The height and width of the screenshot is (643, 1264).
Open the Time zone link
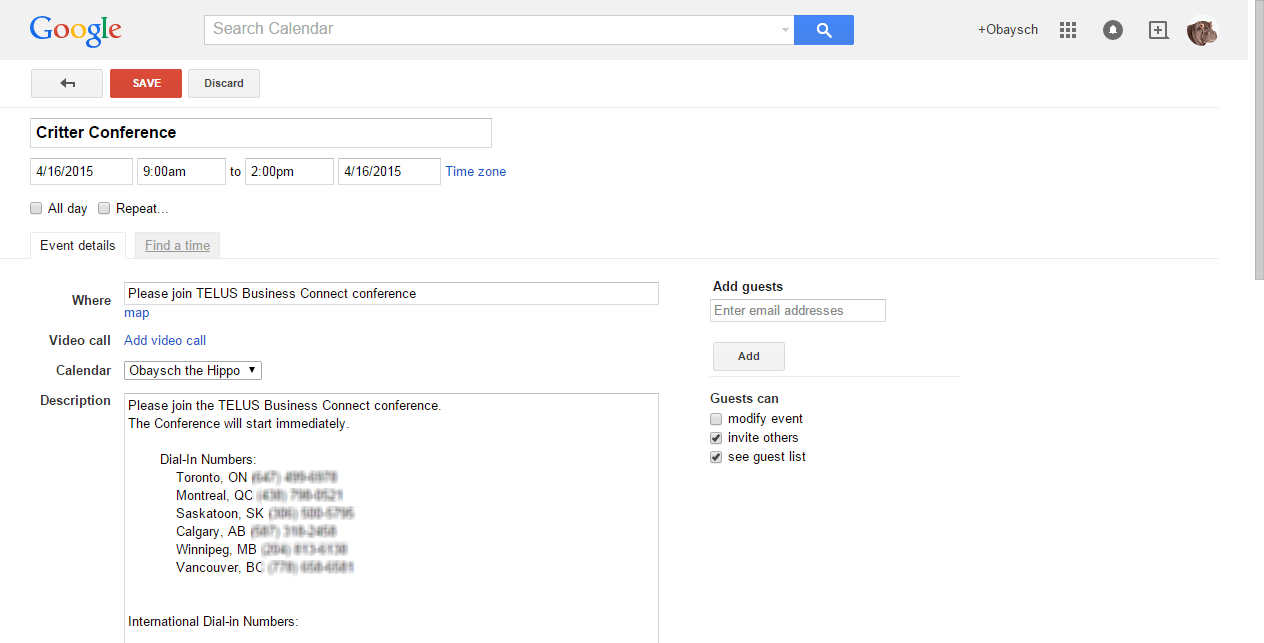coord(475,171)
